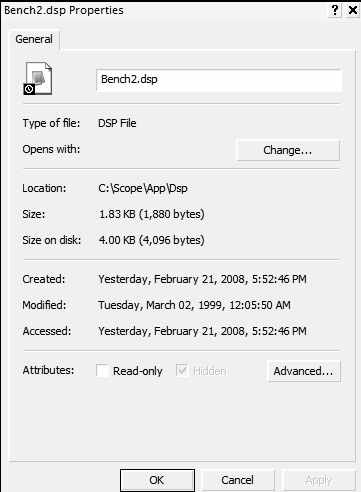Toggle the Hidden attribute checkbox

(182, 371)
